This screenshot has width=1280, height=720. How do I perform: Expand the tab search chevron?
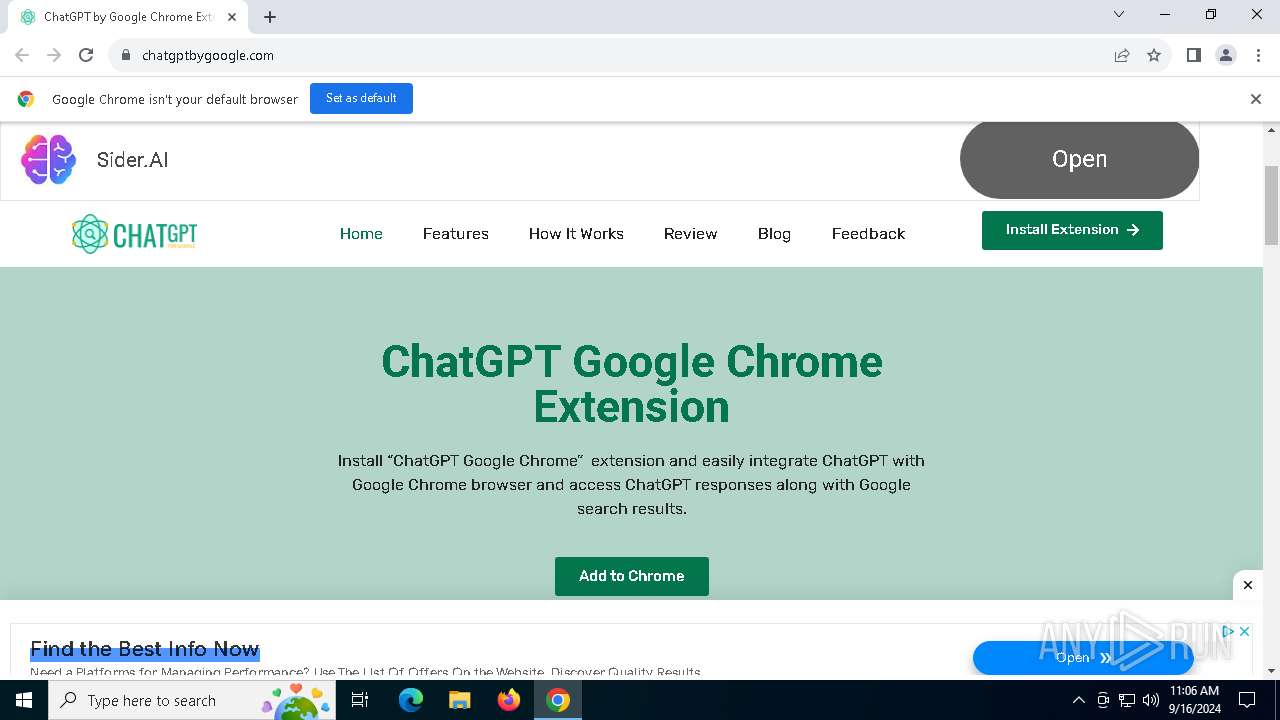1119,14
